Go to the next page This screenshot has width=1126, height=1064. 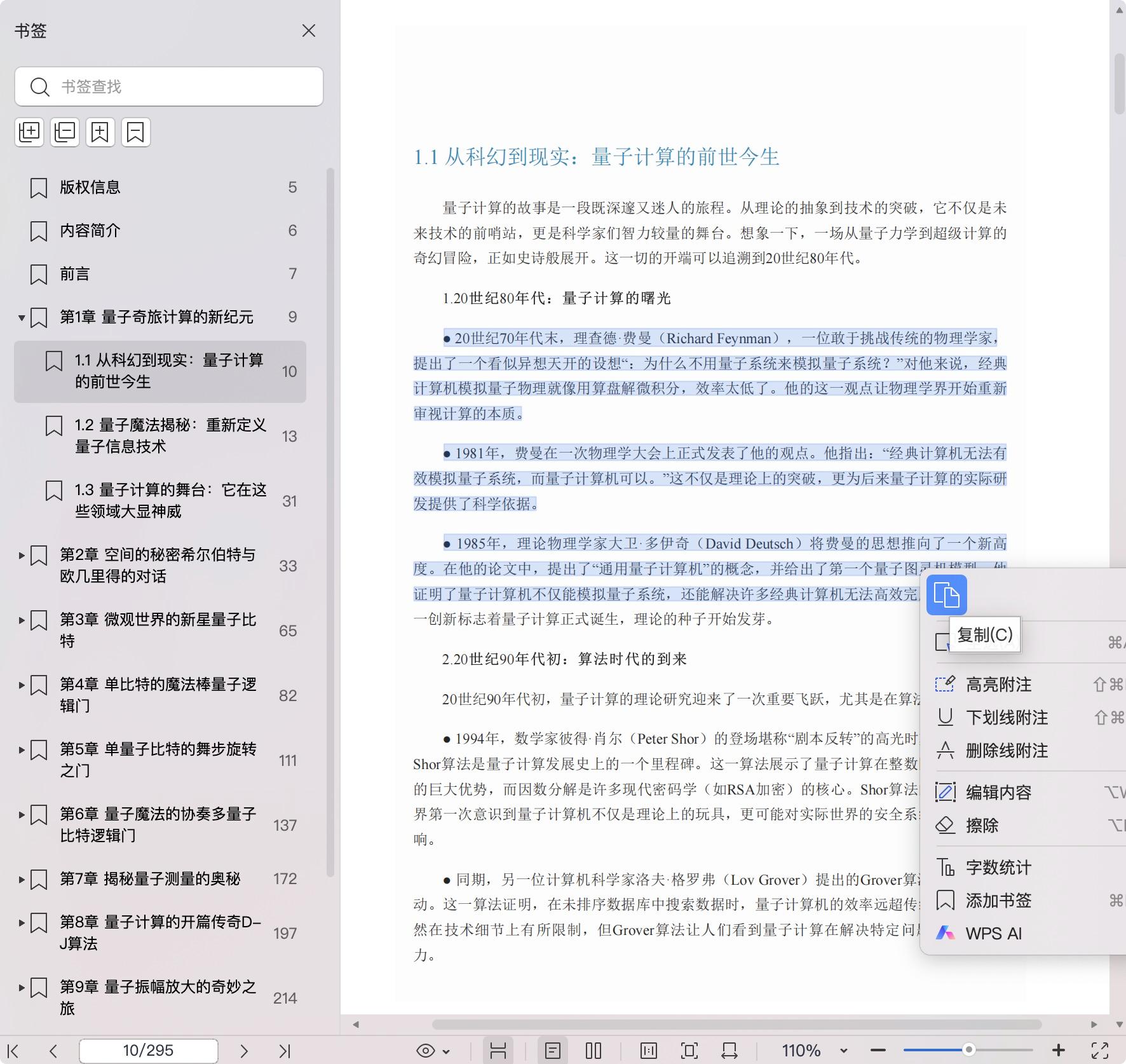tap(244, 1051)
